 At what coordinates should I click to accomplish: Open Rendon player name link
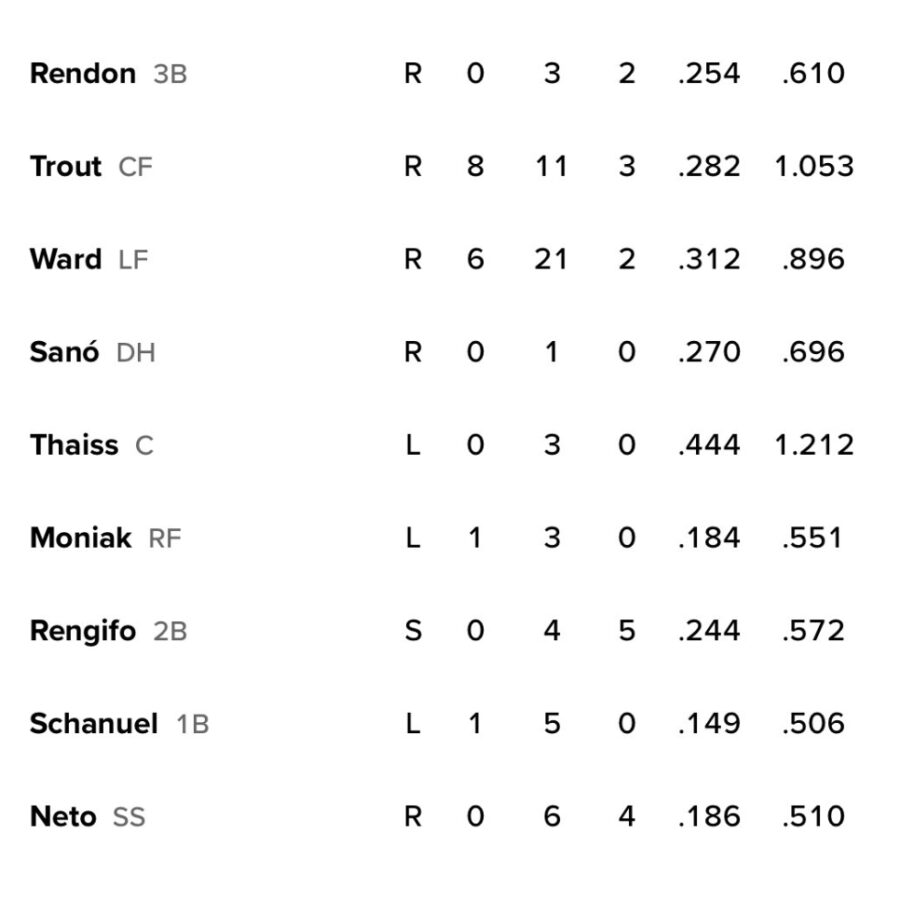(x=83, y=73)
